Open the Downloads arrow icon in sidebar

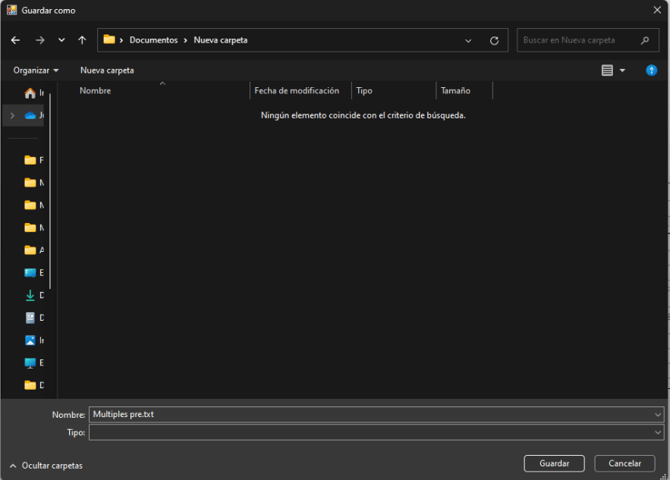click(x=30, y=296)
